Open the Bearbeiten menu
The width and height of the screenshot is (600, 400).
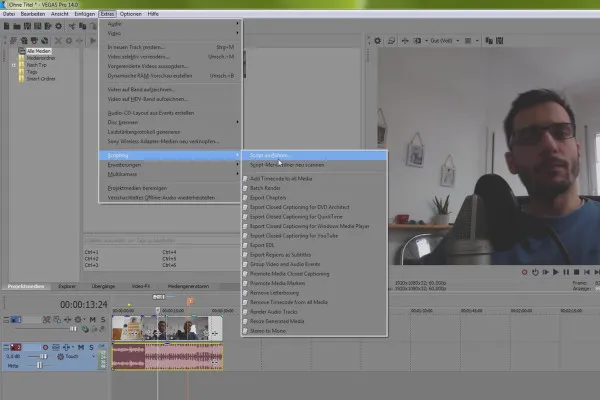[x=33, y=14]
